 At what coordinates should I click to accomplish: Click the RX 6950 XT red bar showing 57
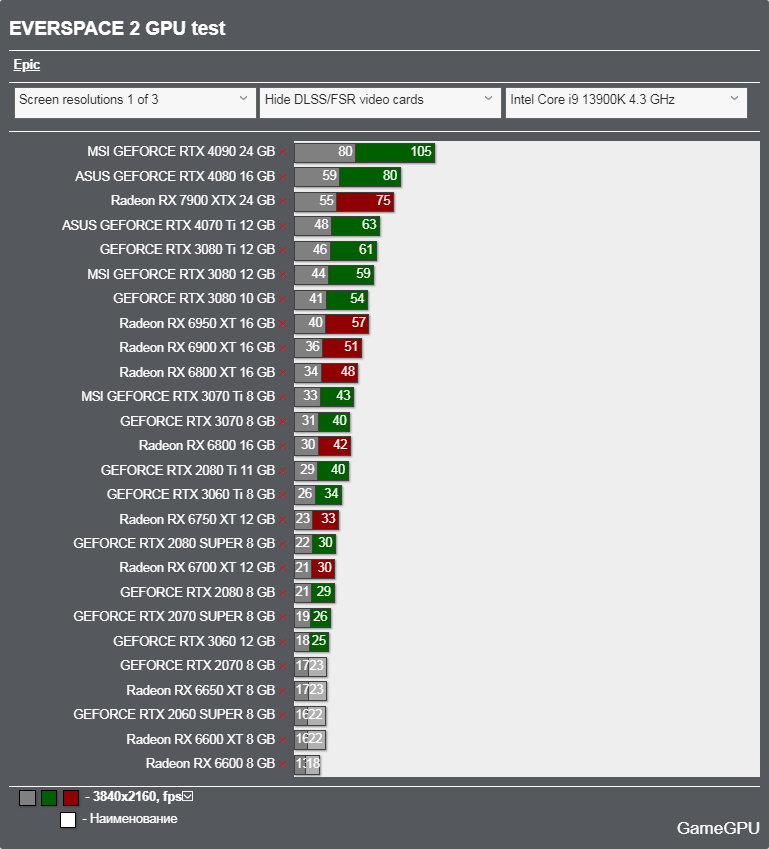347,323
